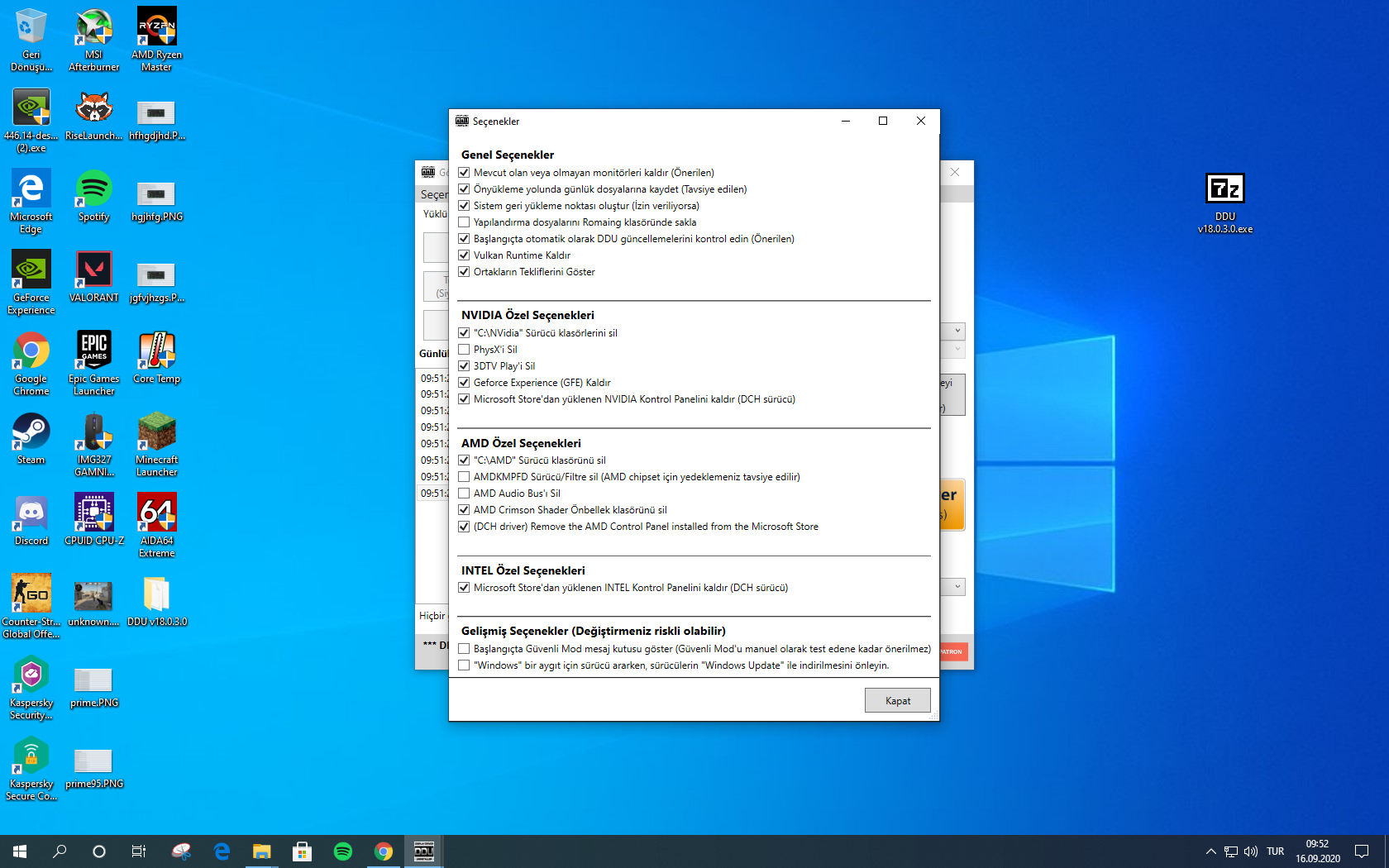Toggle '"C:\AMD" Sürücü klasörünü sil' checkbox
Image resolution: width=1389 pixels, height=868 pixels.
coord(464,460)
